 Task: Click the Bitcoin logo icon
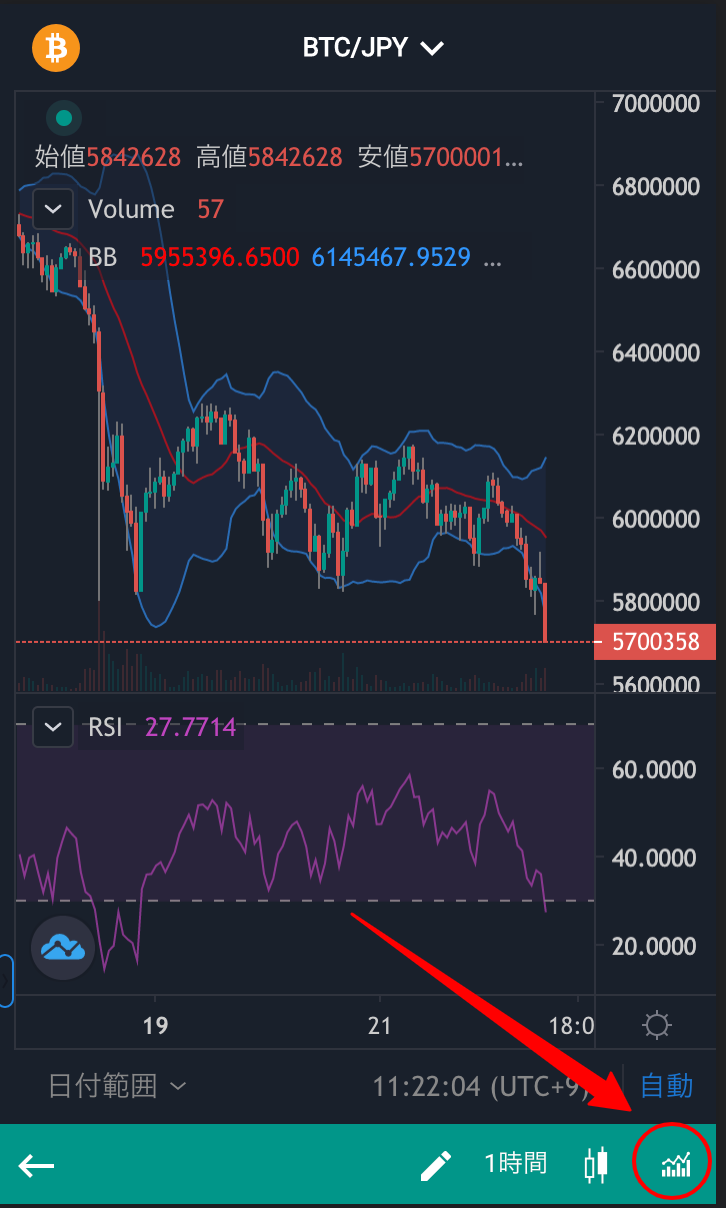point(56,47)
